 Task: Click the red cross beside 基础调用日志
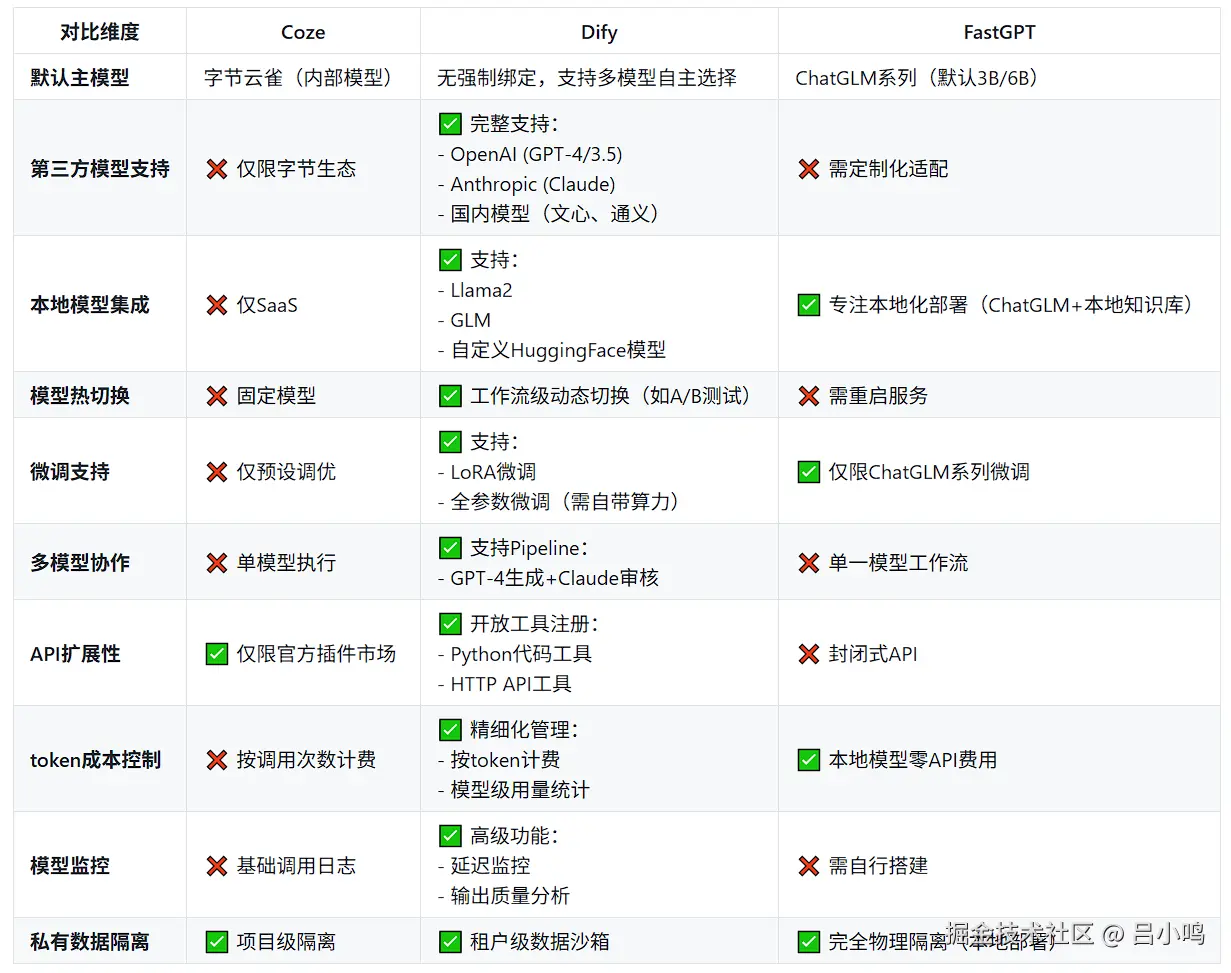click(x=216, y=866)
